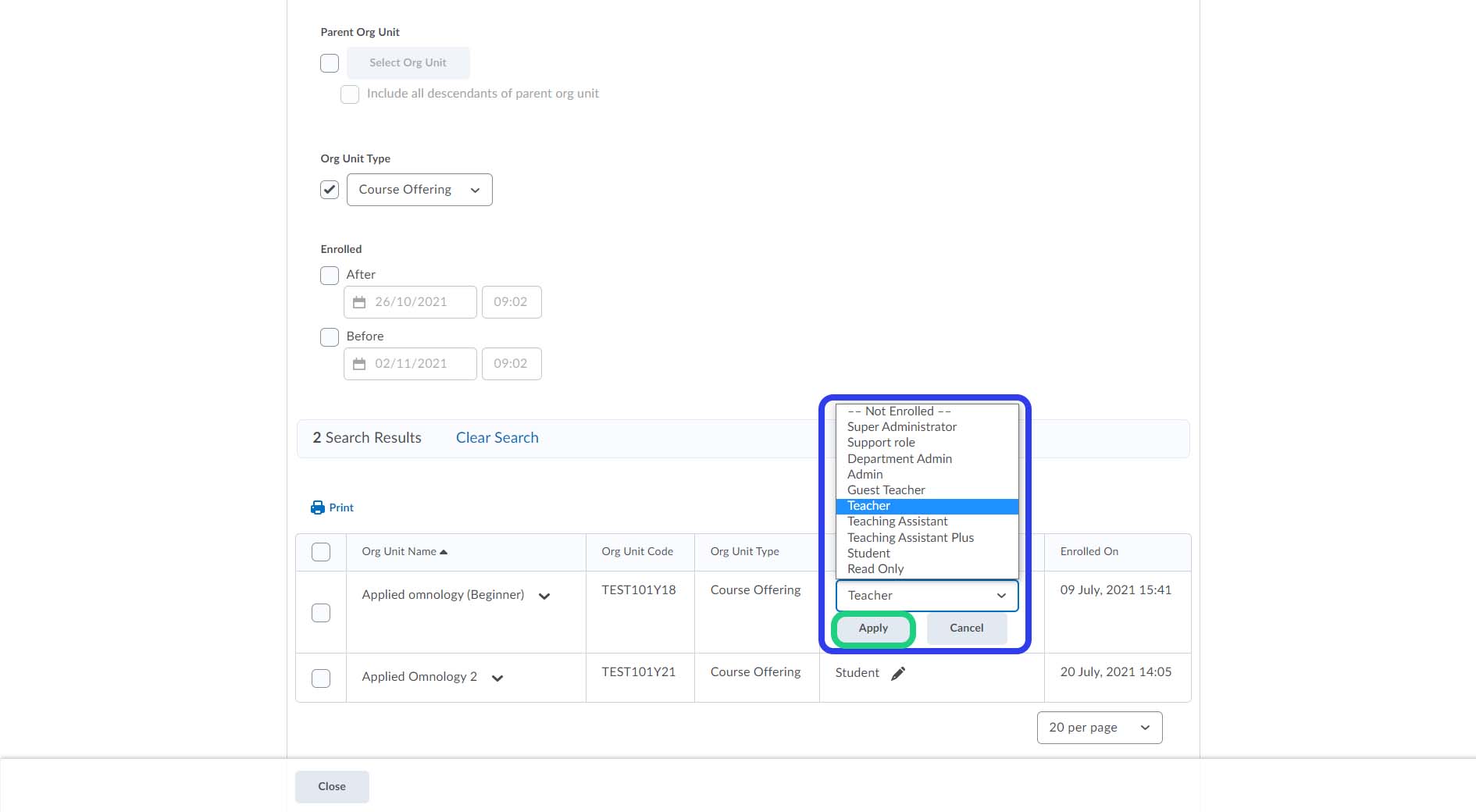Expand Applied Omnology 2 chevron menu

(x=497, y=678)
